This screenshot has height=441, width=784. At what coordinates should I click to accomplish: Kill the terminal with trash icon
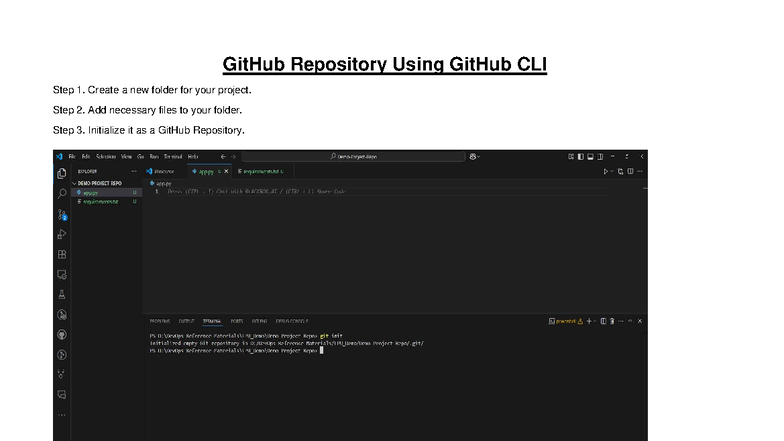point(612,322)
